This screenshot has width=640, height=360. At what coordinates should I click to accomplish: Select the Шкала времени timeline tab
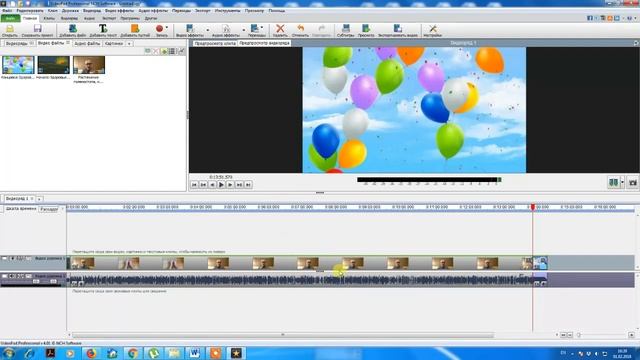click(21, 209)
